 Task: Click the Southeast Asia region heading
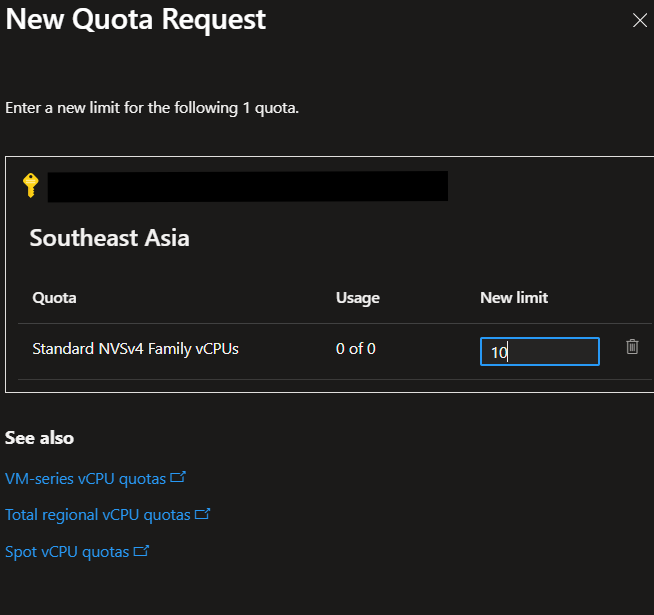[x=109, y=238]
